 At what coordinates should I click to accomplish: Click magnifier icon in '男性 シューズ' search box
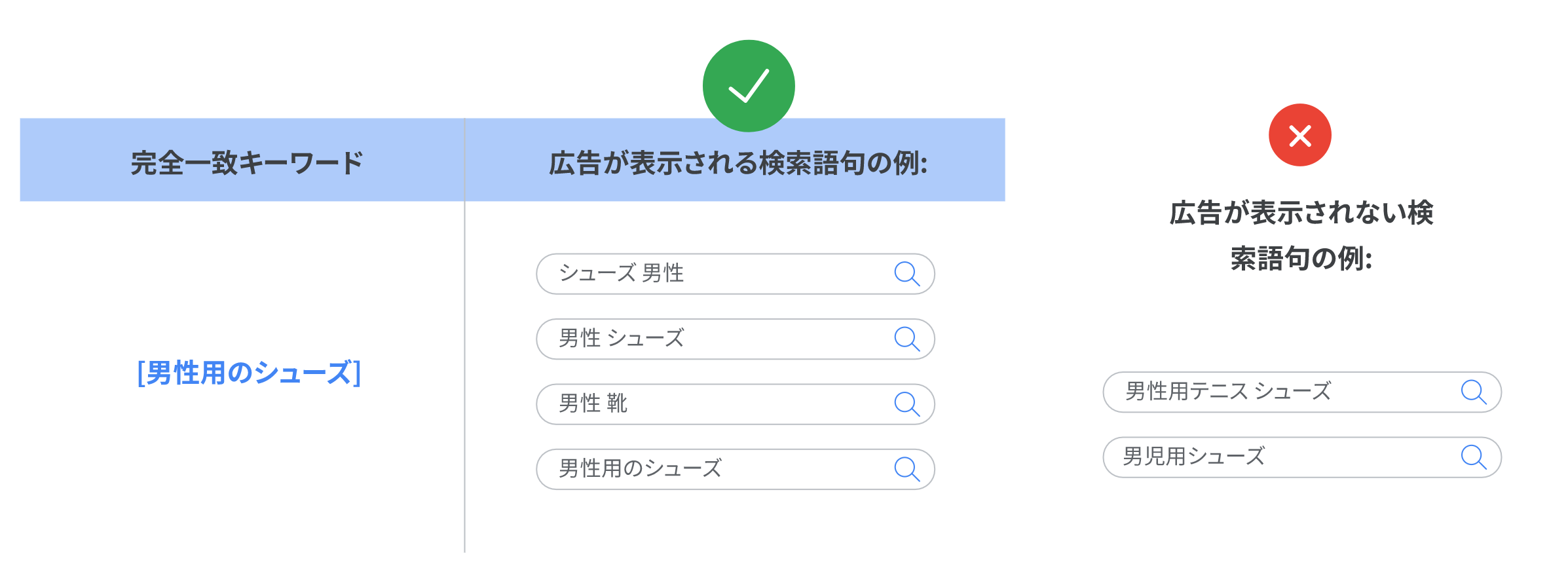(x=907, y=339)
